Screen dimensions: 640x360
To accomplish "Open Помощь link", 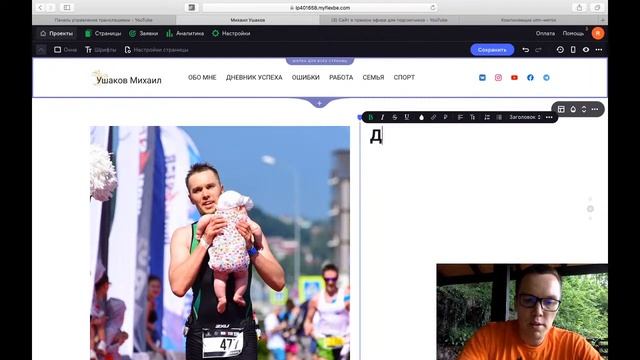I will pos(573,33).
